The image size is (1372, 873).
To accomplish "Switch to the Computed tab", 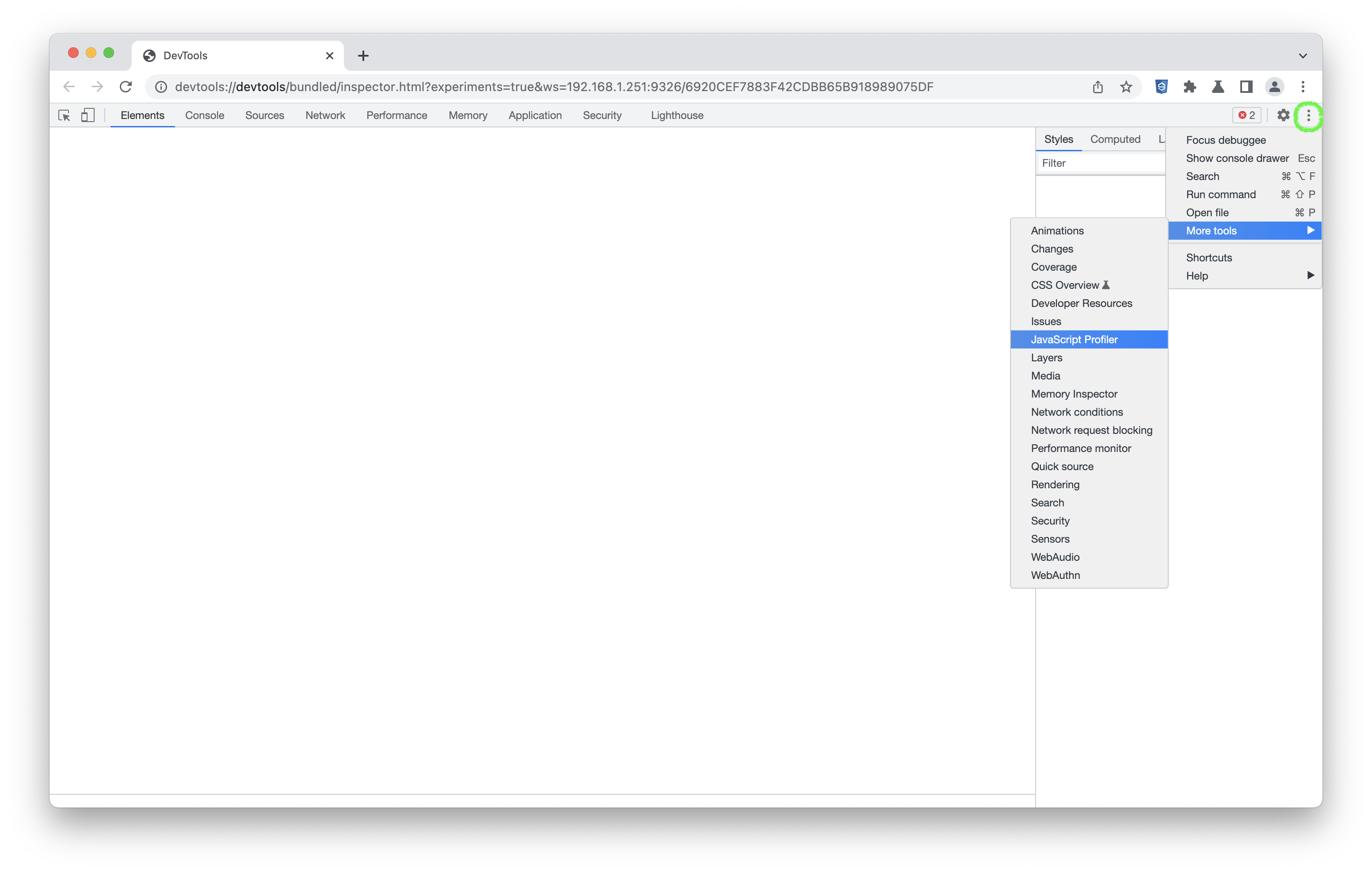I will coord(1115,140).
